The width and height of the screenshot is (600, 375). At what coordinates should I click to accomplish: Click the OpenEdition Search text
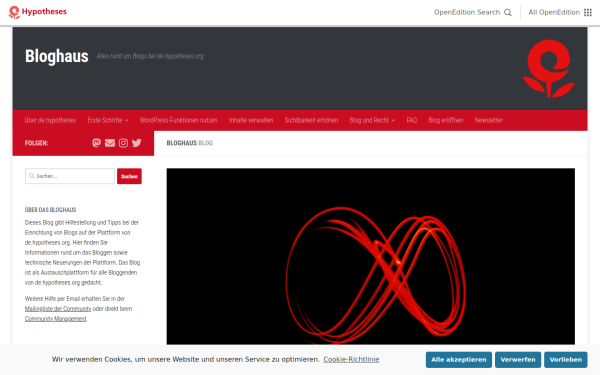tap(467, 12)
